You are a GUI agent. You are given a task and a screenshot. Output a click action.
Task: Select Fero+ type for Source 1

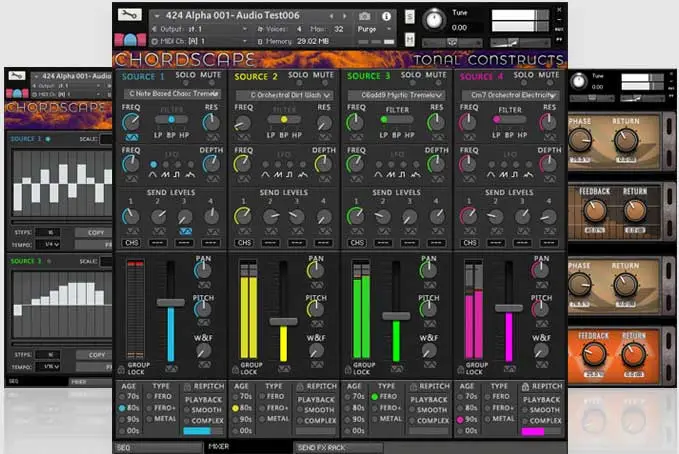(149, 408)
